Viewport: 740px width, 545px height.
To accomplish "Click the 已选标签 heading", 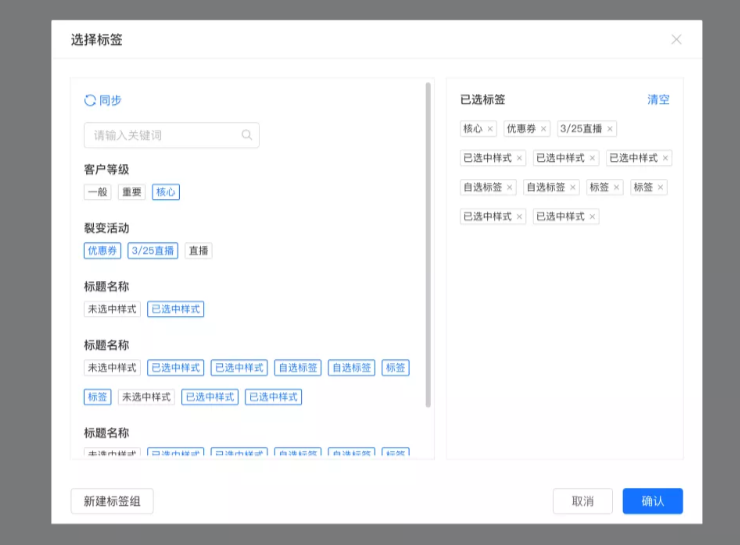I will click(x=482, y=100).
